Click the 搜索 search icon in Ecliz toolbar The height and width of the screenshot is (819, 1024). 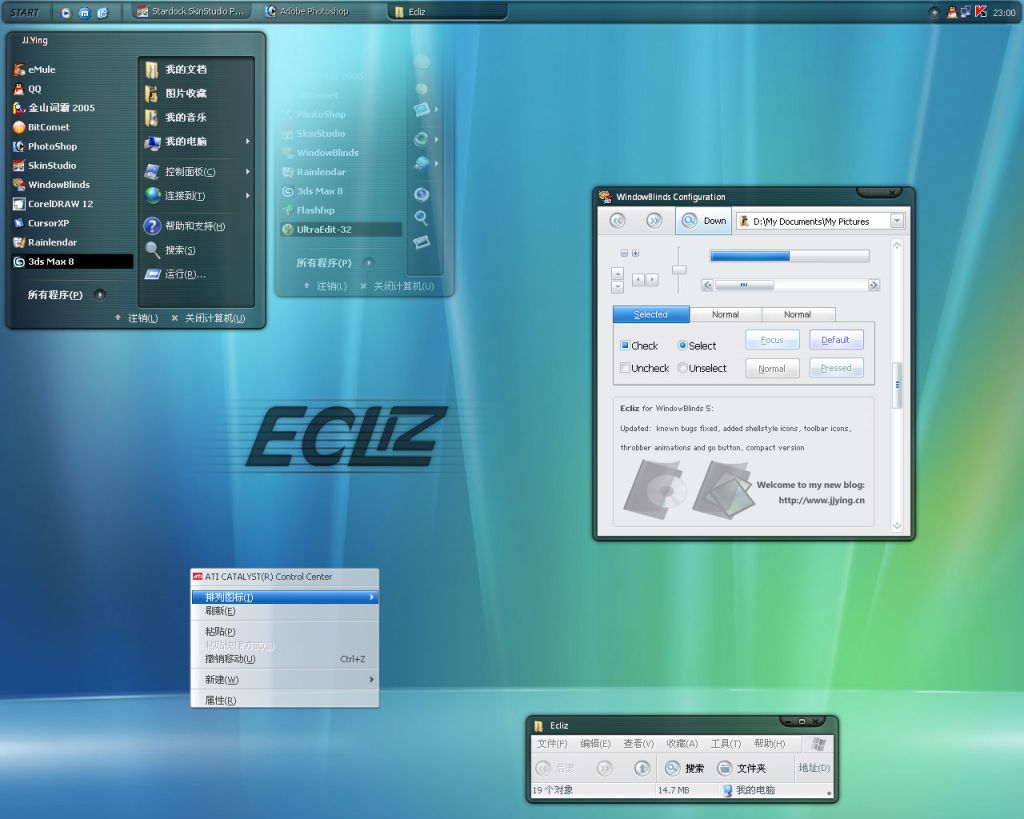coord(673,768)
